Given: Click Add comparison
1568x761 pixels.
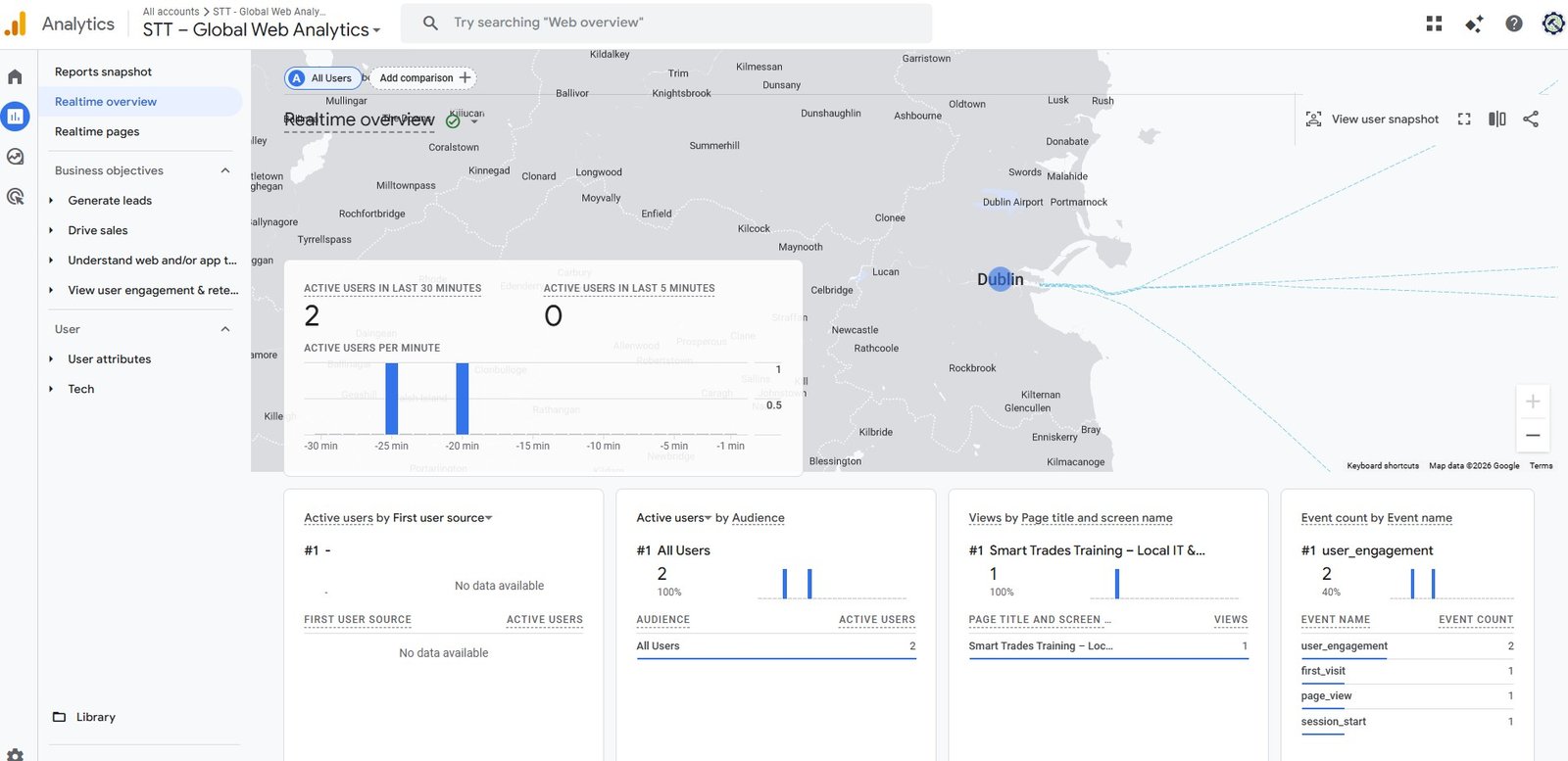Looking at the screenshot, I should click(x=423, y=78).
